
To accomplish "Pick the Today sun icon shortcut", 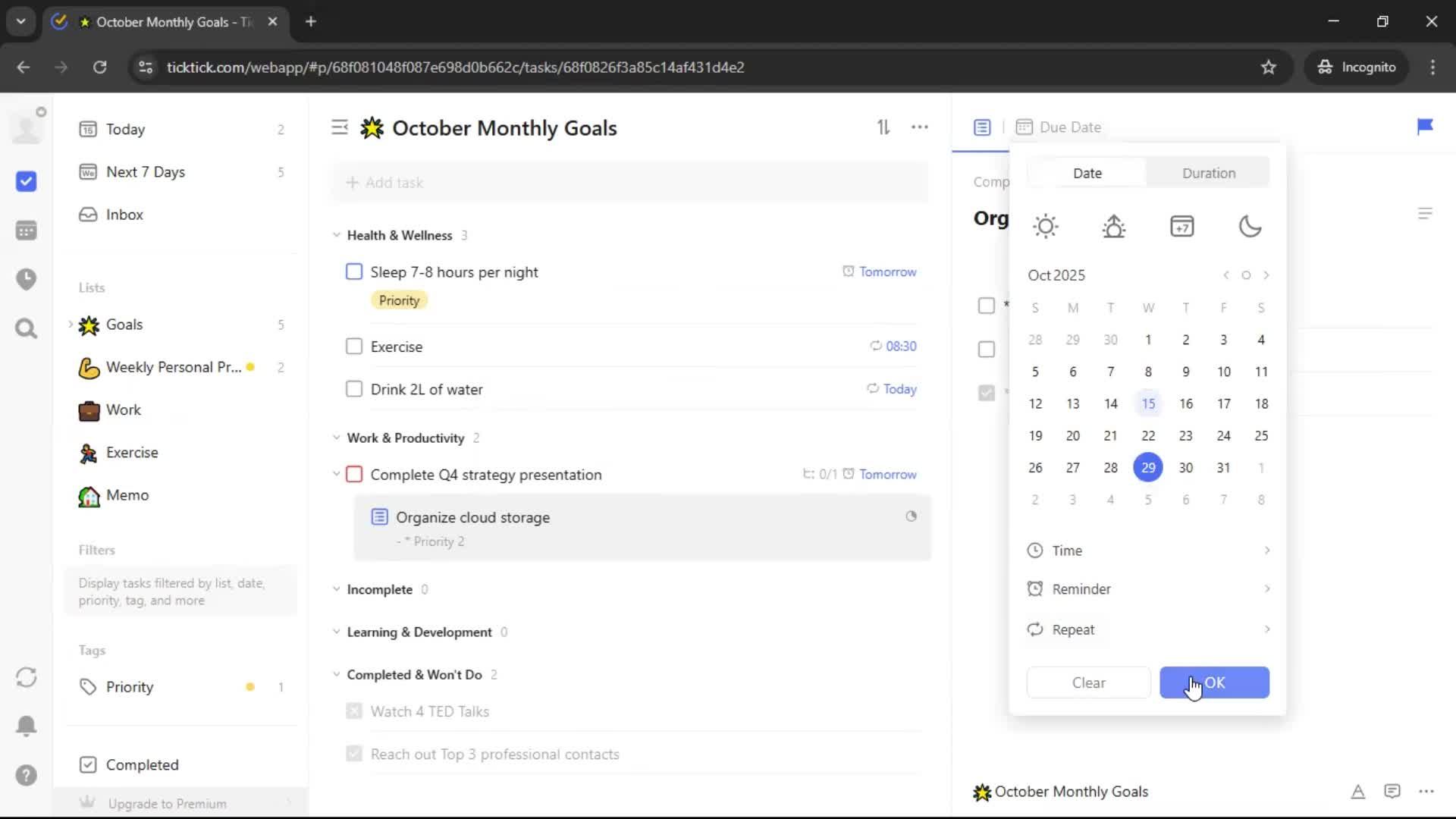I will click(x=1045, y=226).
